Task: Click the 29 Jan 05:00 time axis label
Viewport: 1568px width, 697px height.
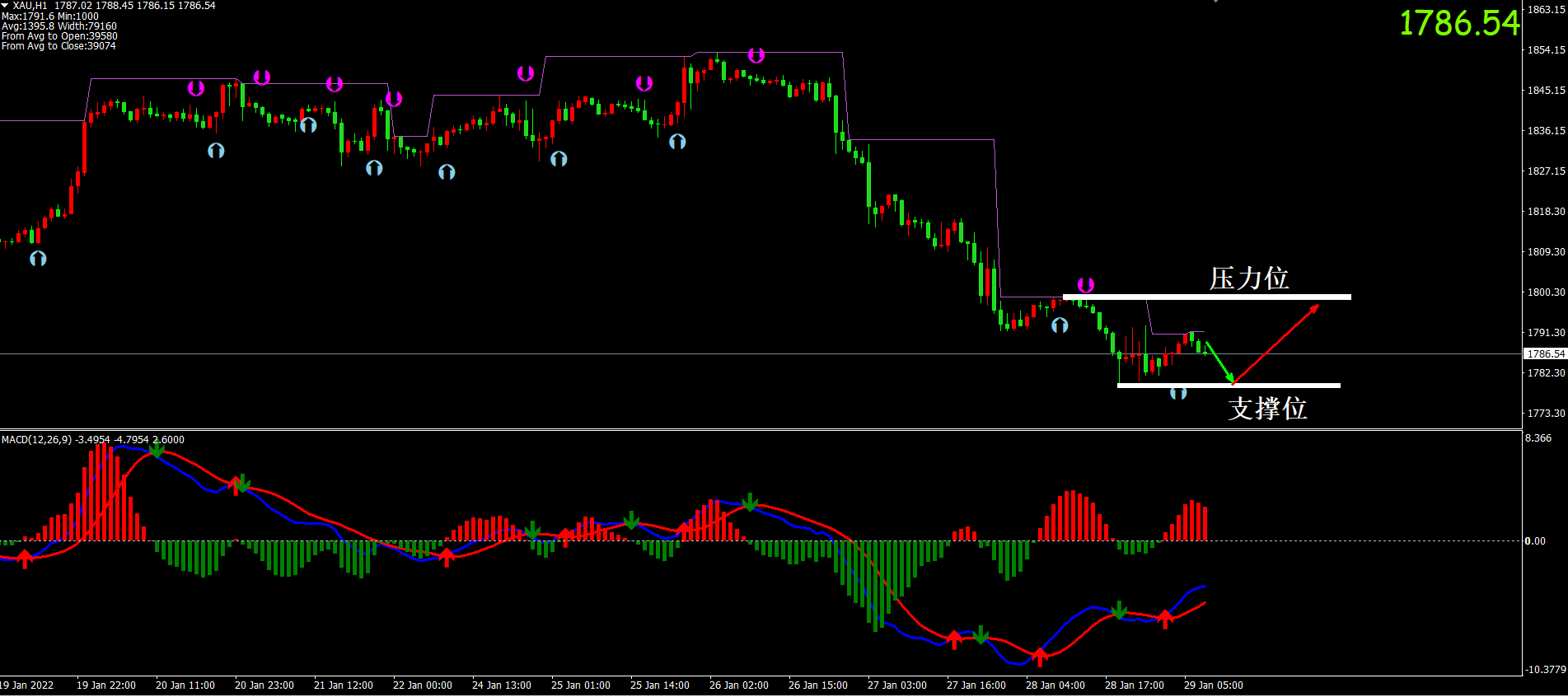Action: 1213,685
